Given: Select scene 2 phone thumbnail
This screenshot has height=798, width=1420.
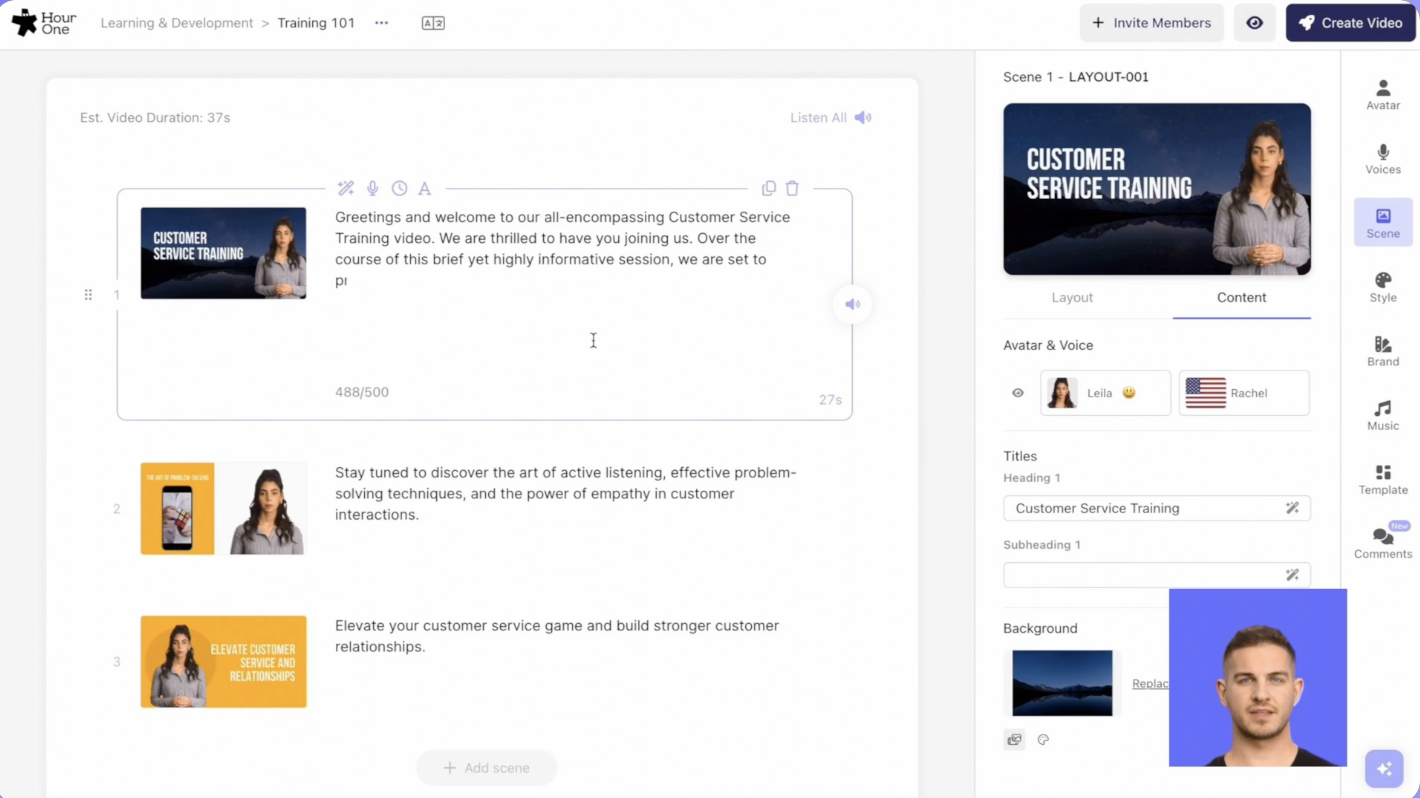Looking at the screenshot, I should coord(177,509).
